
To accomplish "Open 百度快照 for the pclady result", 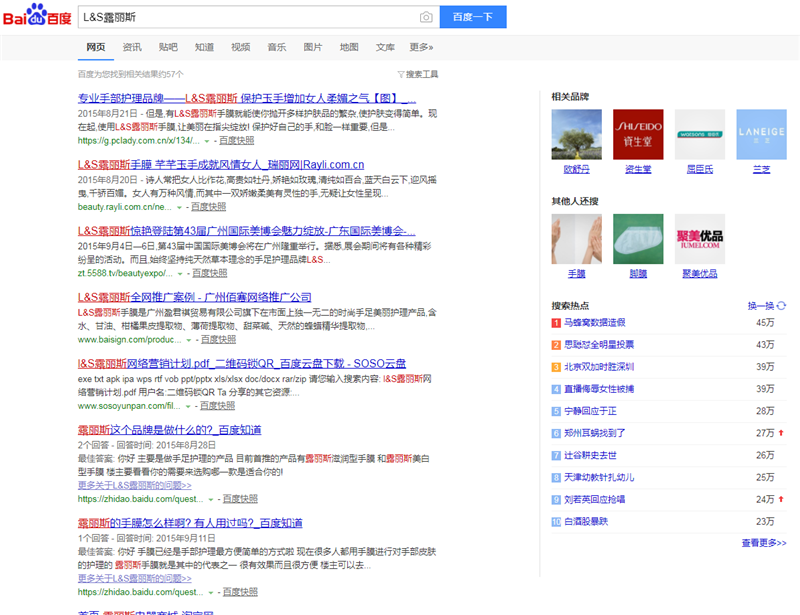I will click(x=237, y=140).
